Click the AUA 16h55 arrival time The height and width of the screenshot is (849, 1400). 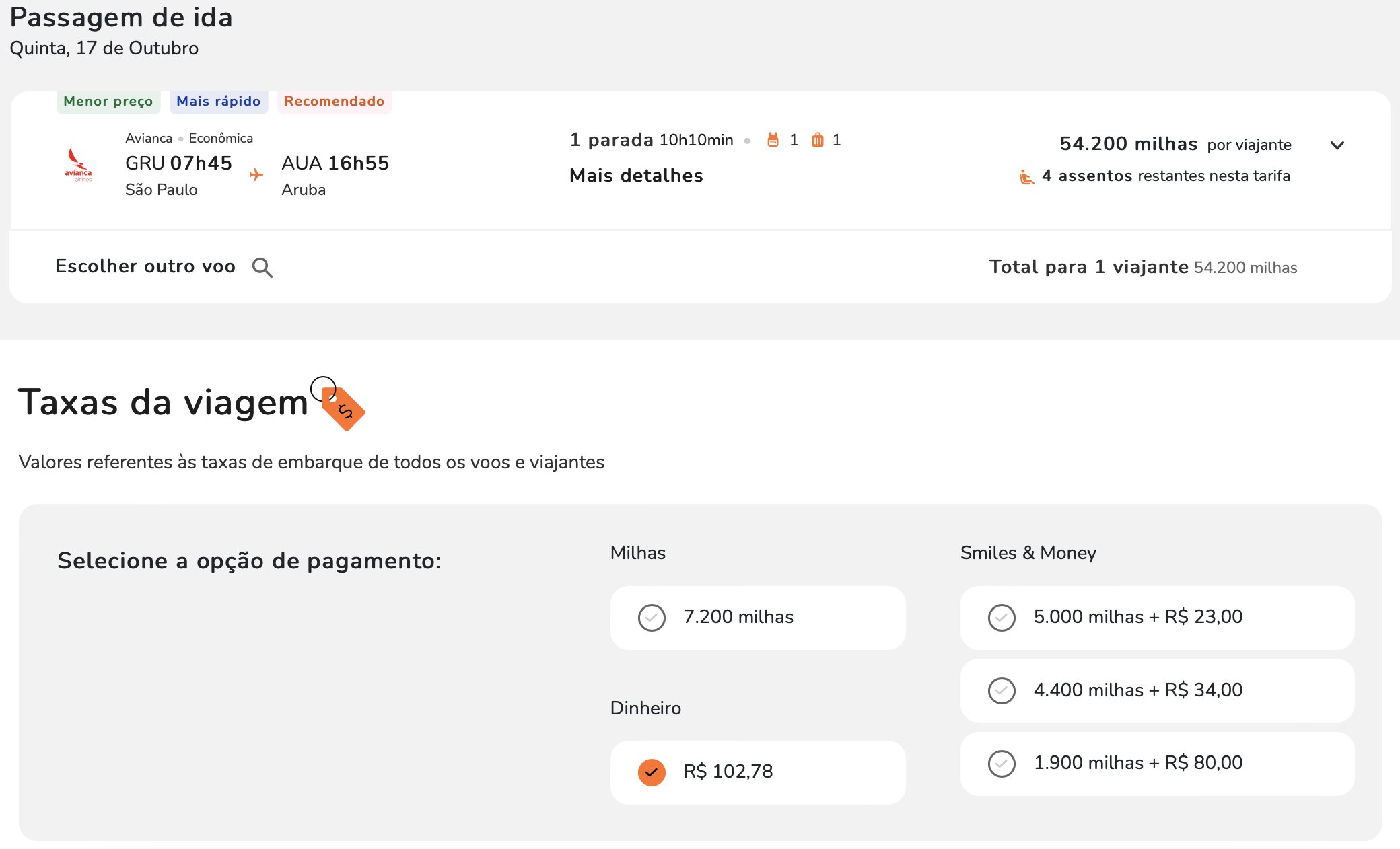[x=335, y=163]
